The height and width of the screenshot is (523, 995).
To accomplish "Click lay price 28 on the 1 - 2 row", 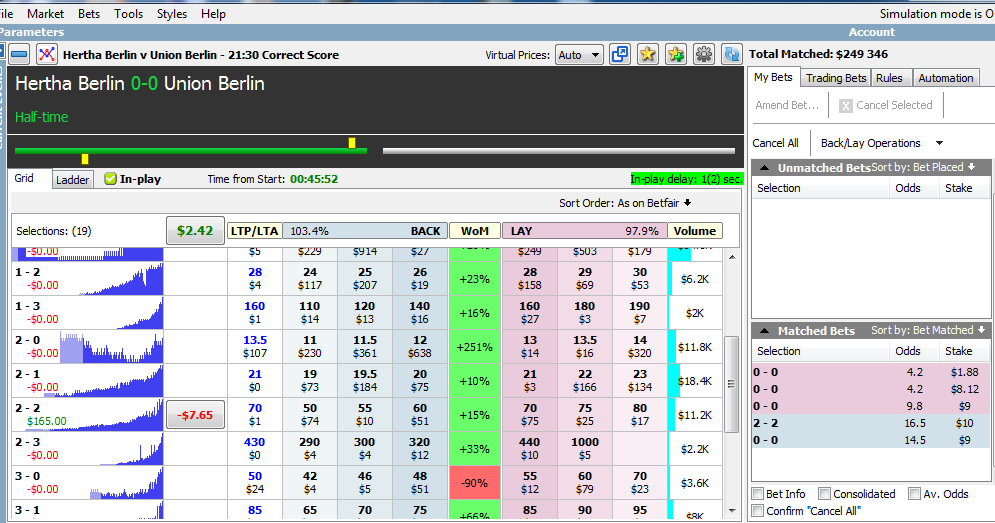I will click(529, 279).
